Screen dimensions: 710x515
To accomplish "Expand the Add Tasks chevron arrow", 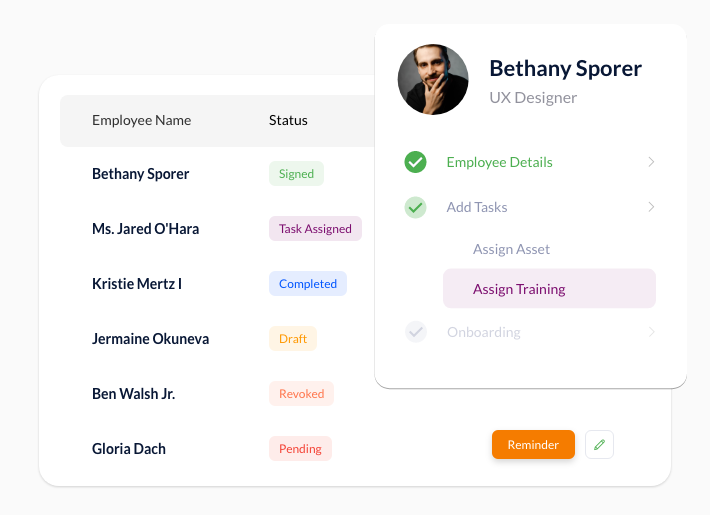I will [651, 207].
